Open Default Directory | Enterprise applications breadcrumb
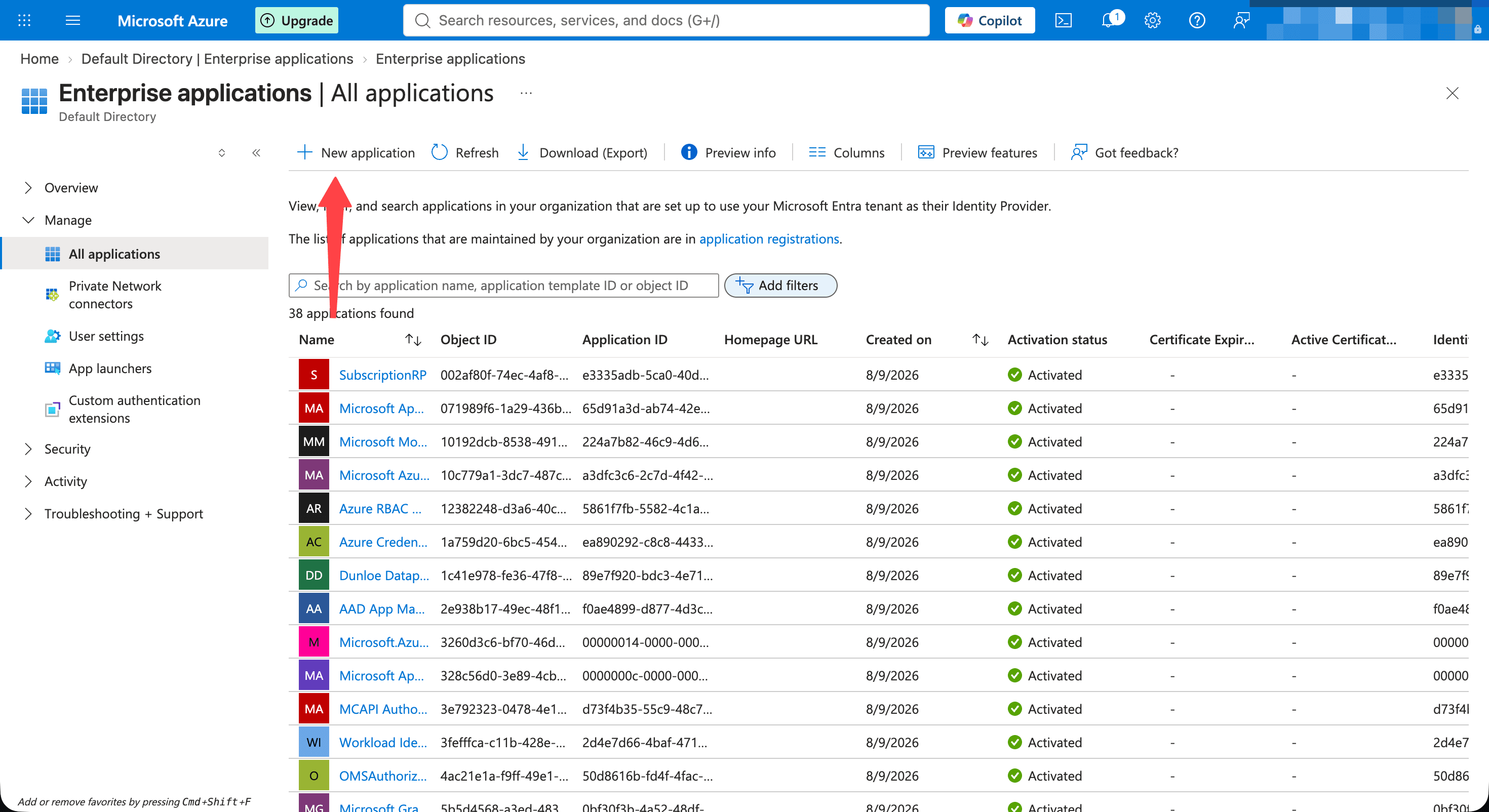This screenshot has width=1489, height=812. pyautogui.click(x=217, y=59)
